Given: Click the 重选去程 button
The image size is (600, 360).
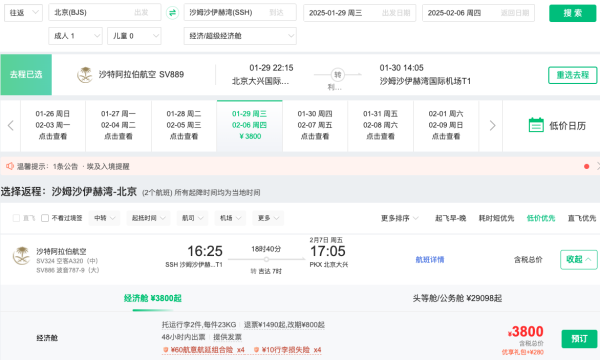Looking at the screenshot, I should [x=572, y=75].
